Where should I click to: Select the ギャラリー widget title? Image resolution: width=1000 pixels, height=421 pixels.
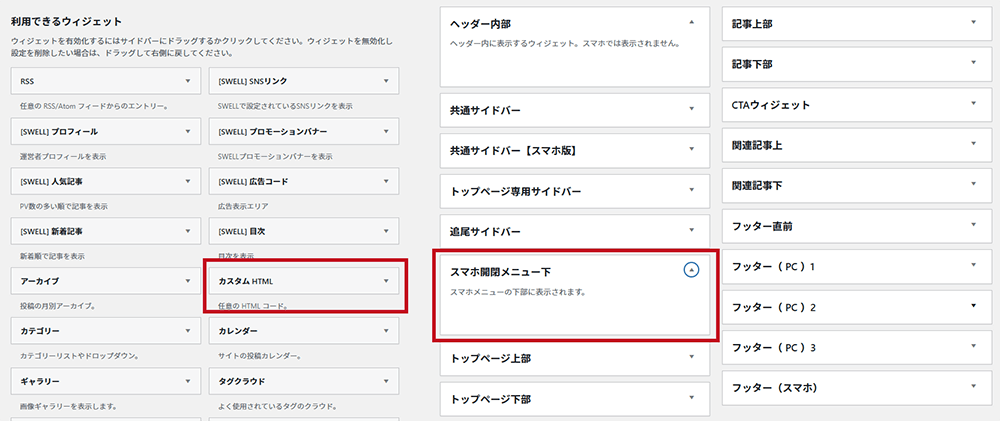click(x=40, y=381)
